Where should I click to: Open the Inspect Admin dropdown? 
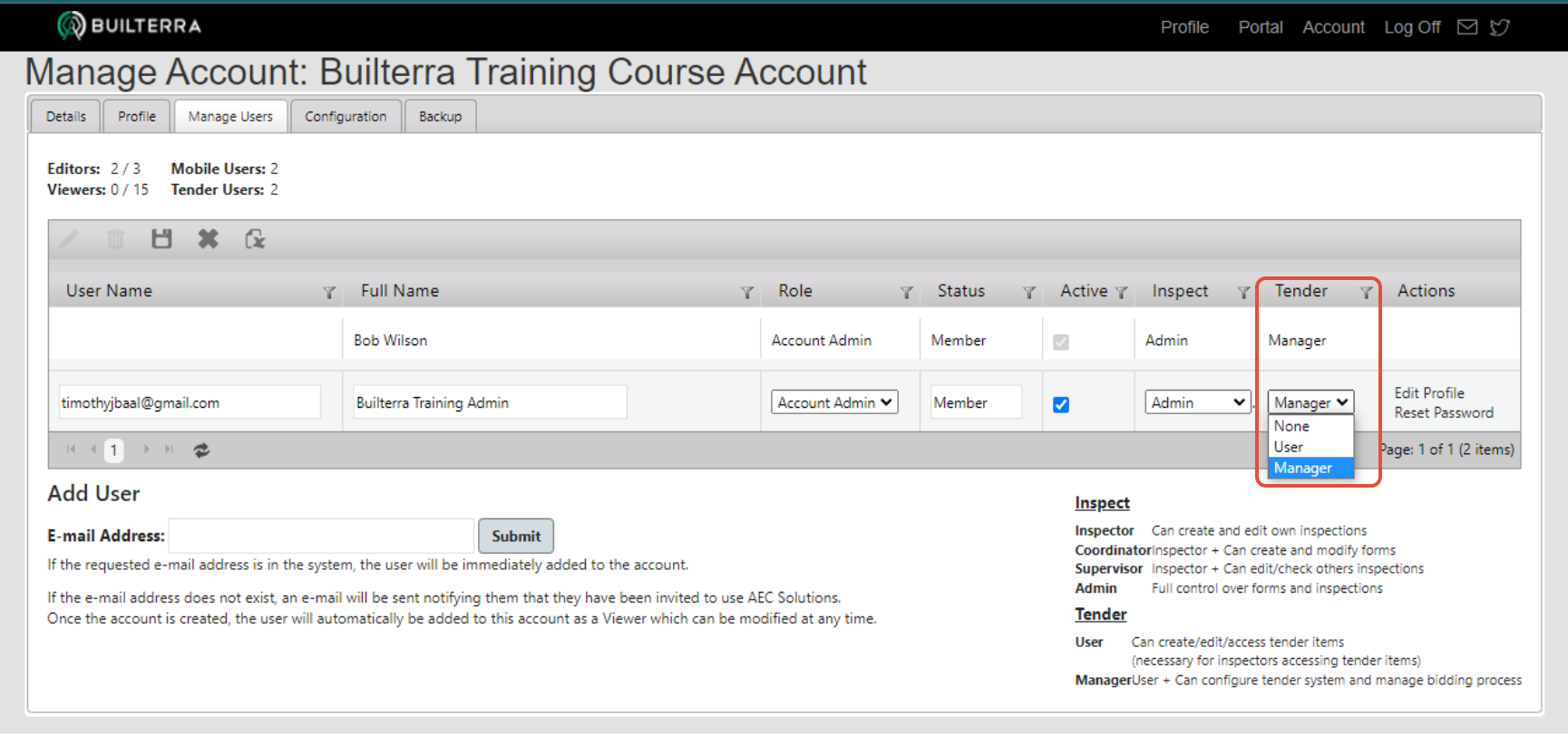(x=1198, y=402)
